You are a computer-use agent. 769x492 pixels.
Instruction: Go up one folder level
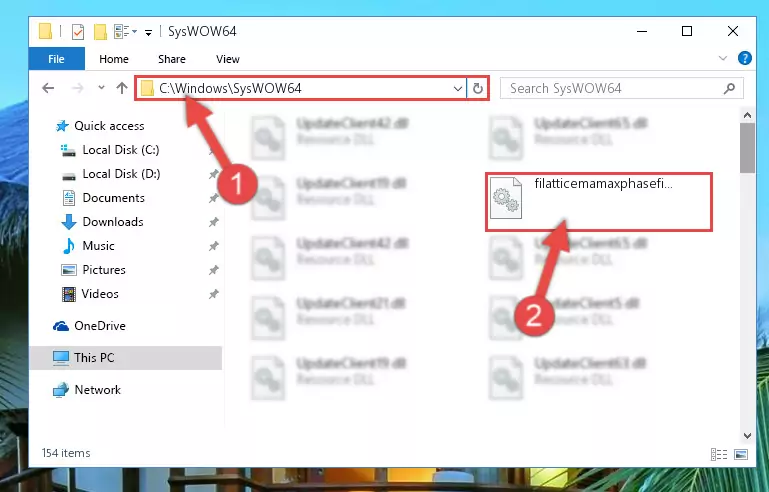pyautogui.click(x=122, y=88)
